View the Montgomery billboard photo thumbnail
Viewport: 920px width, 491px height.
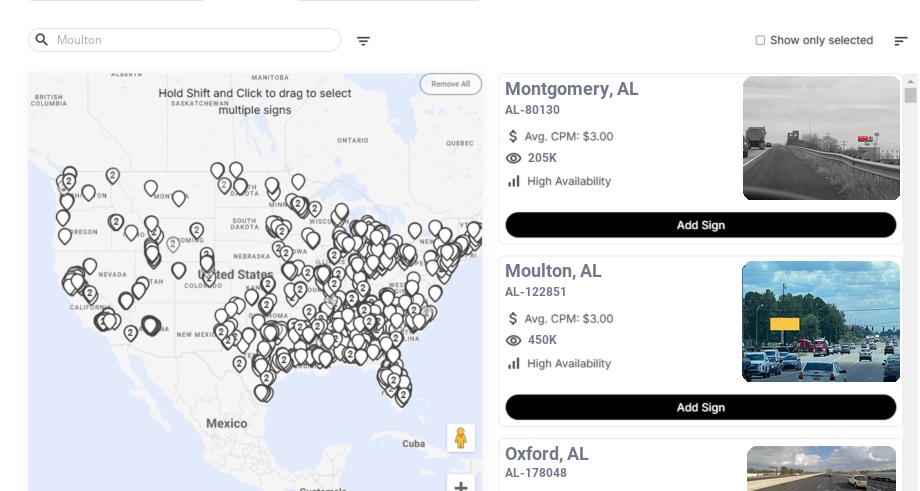click(x=821, y=138)
